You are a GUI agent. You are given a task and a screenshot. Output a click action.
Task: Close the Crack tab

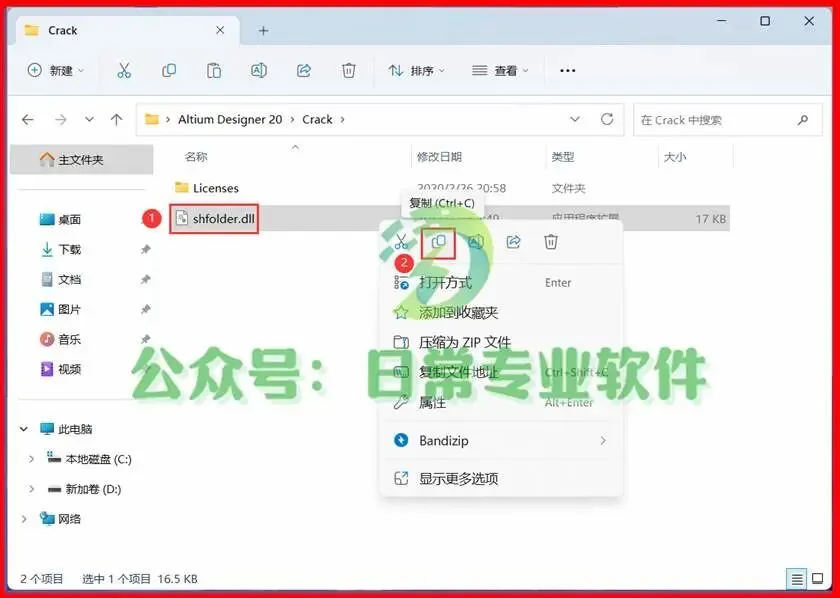pyautogui.click(x=220, y=31)
